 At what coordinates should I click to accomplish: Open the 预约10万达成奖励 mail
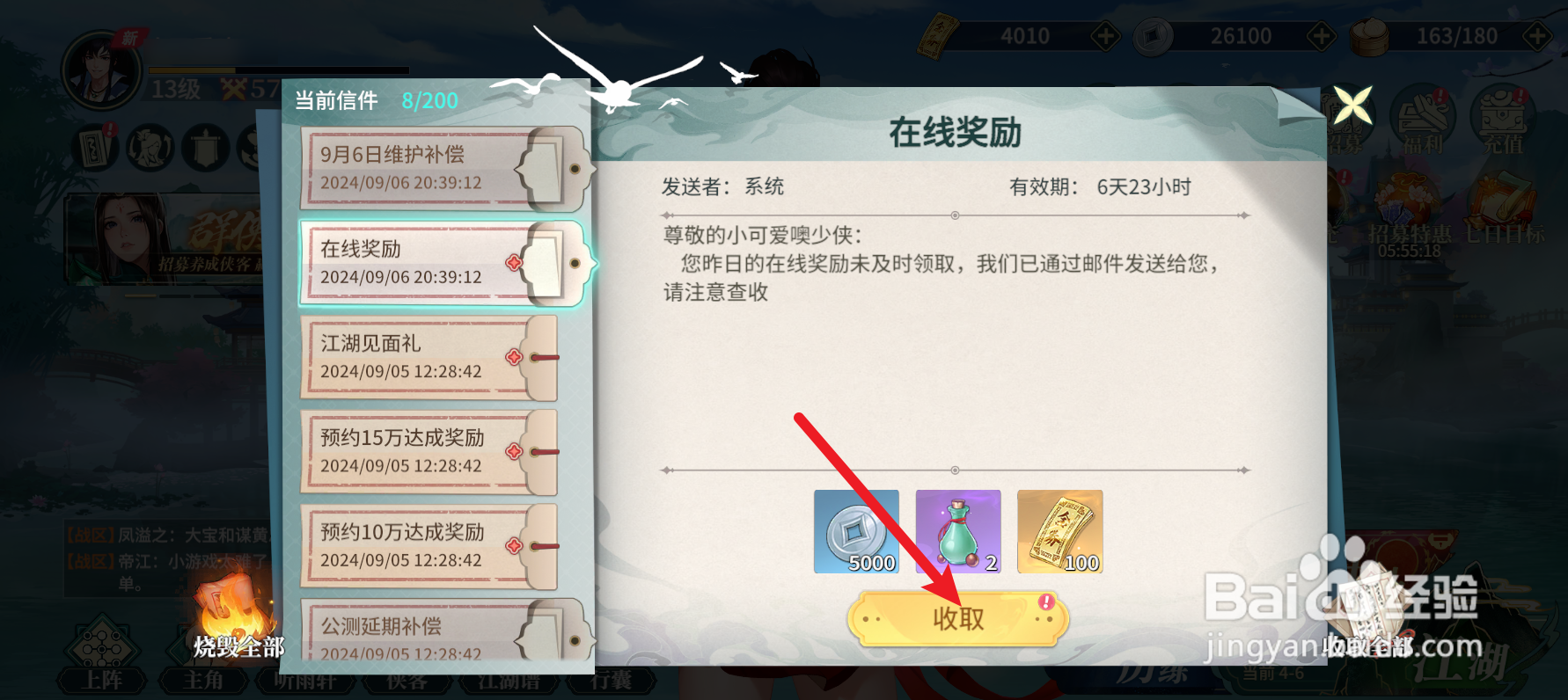point(431,545)
